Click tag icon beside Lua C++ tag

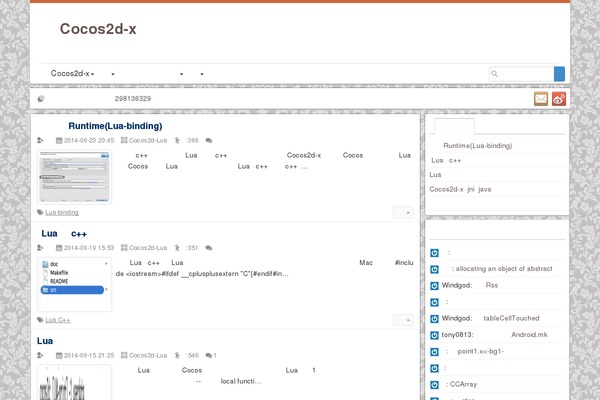pyautogui.click(x=40, y=320)
